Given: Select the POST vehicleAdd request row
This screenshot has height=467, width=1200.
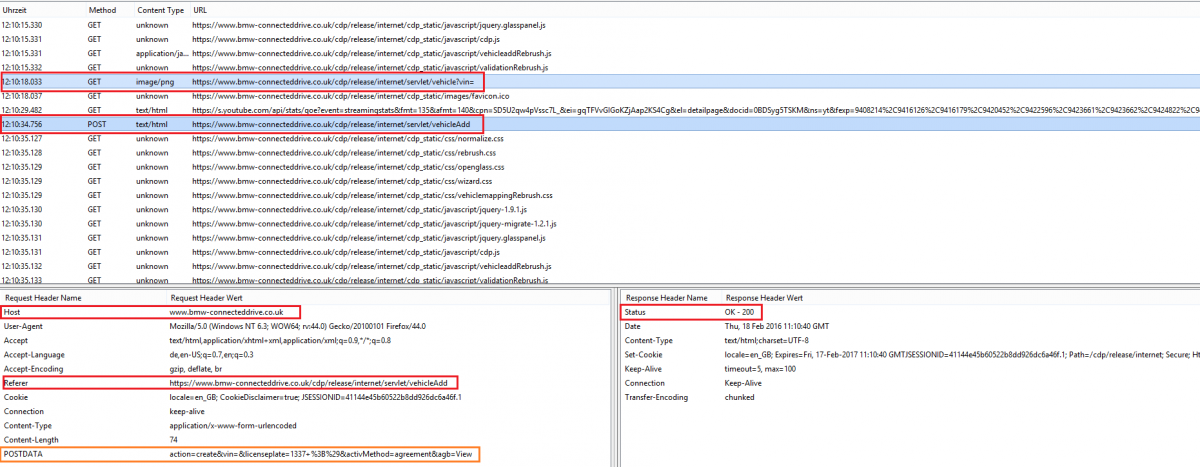Looking at the screenshot, I should tap(600, 124).
